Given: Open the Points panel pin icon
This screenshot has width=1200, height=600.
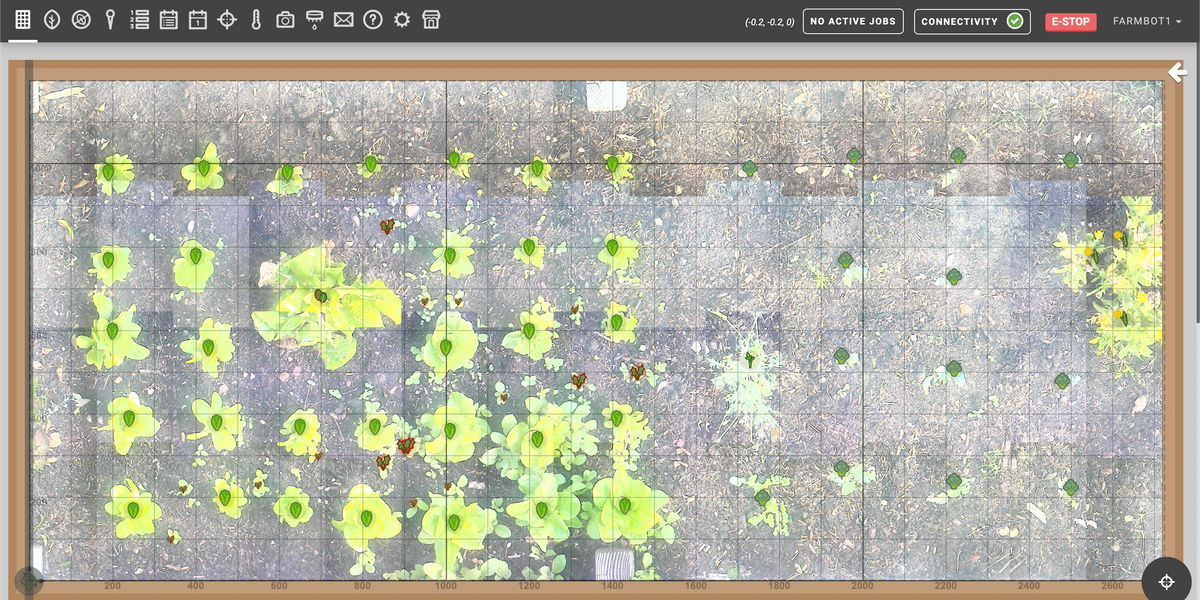Looking at the screenshot, I should (x=110, y=20).
